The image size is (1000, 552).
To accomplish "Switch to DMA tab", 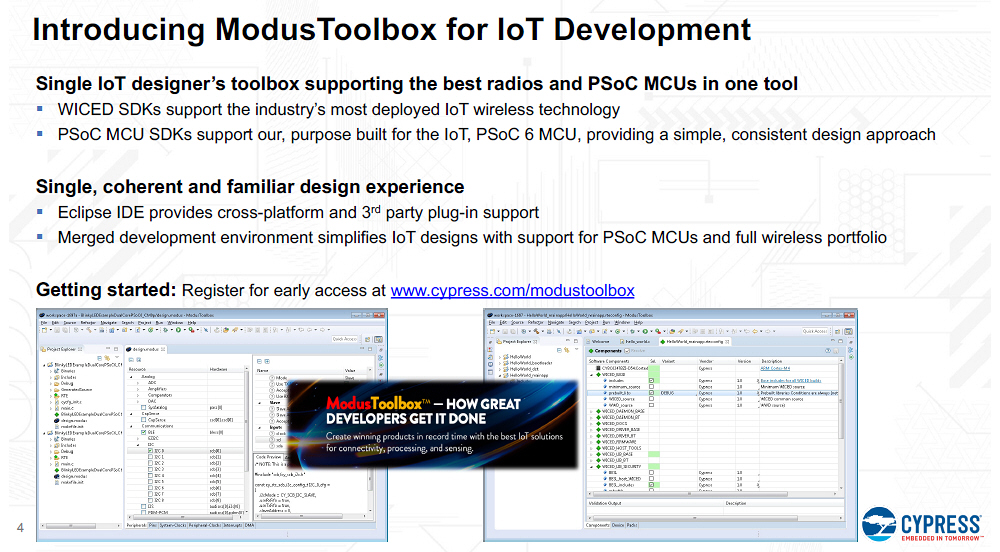I will click(249, 525).
